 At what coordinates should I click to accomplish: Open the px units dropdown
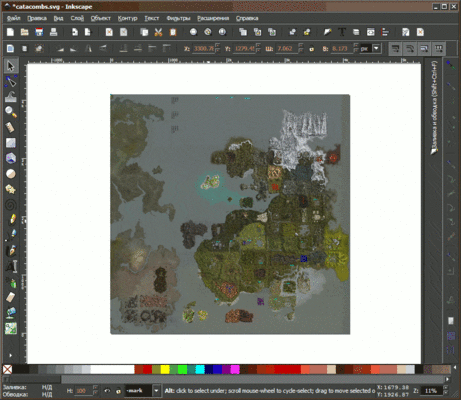[376, 48]
